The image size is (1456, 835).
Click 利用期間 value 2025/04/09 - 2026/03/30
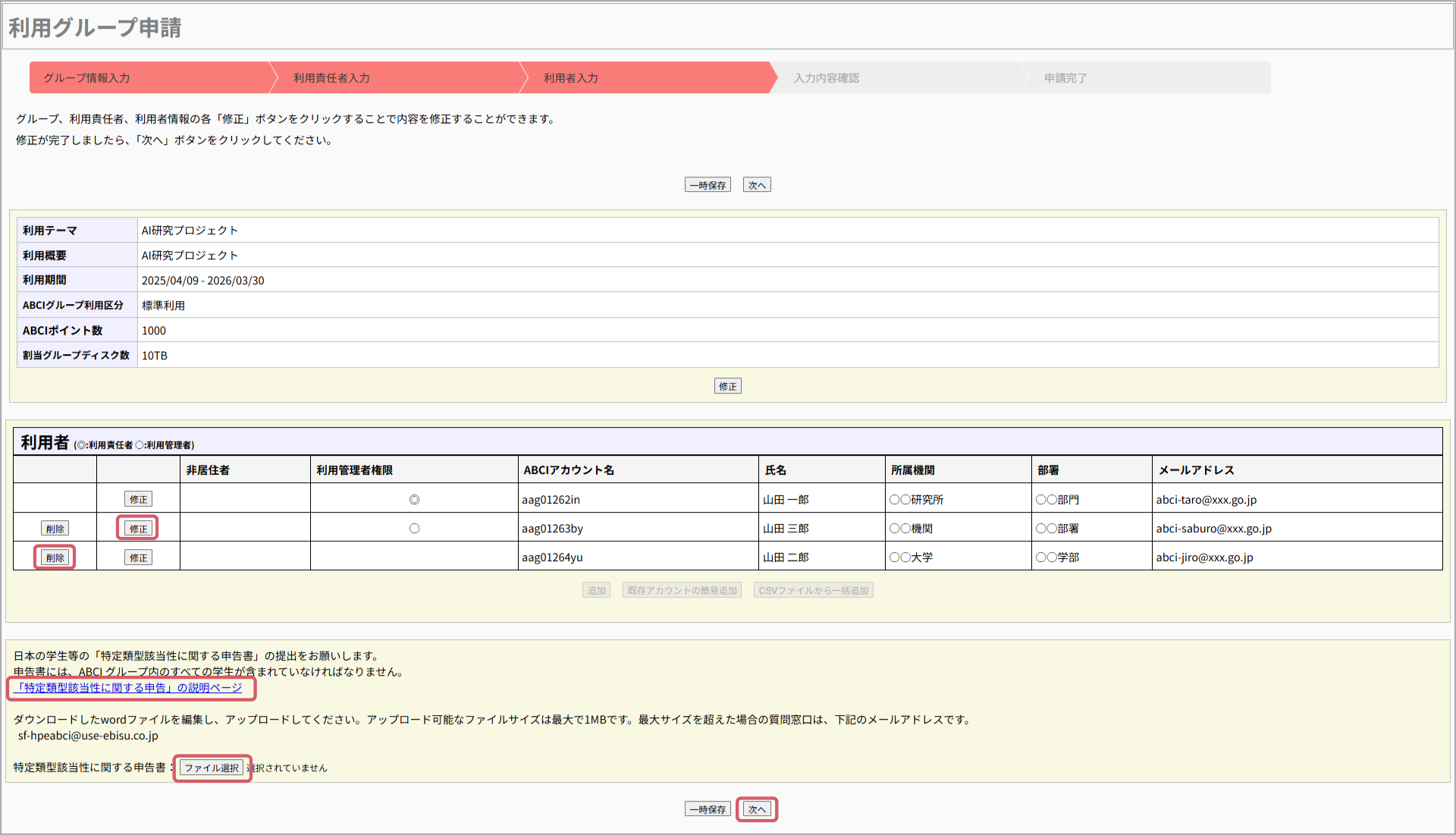[203, 281]
